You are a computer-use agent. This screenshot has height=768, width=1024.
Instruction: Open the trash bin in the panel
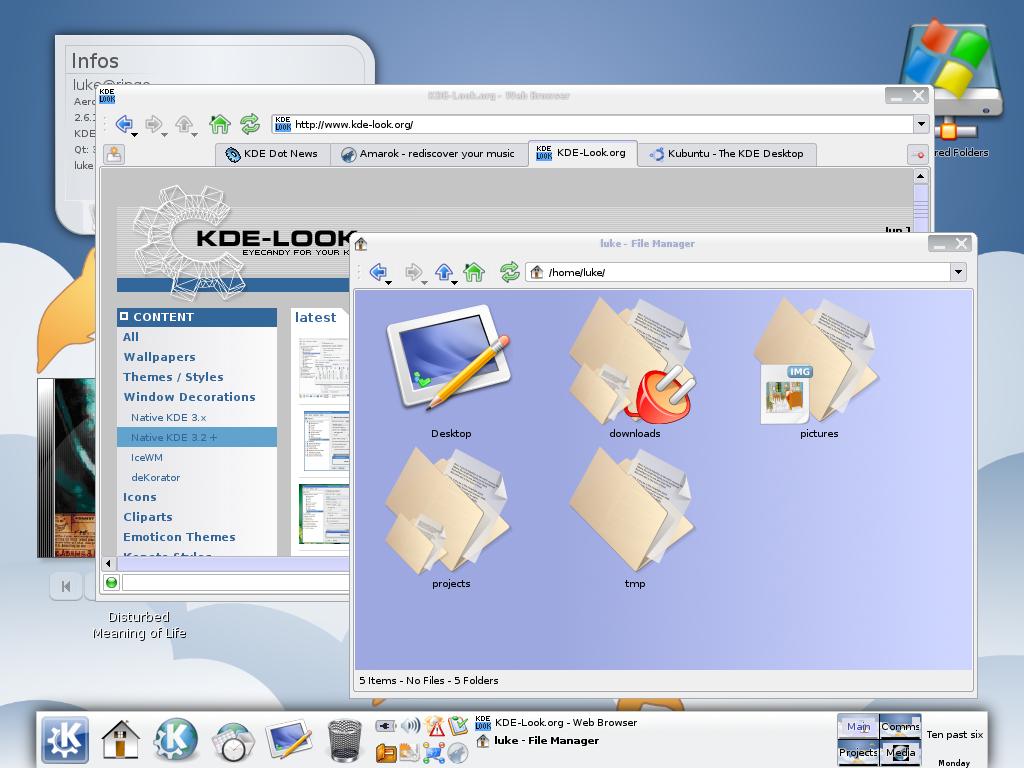click(x=344, y=741)
